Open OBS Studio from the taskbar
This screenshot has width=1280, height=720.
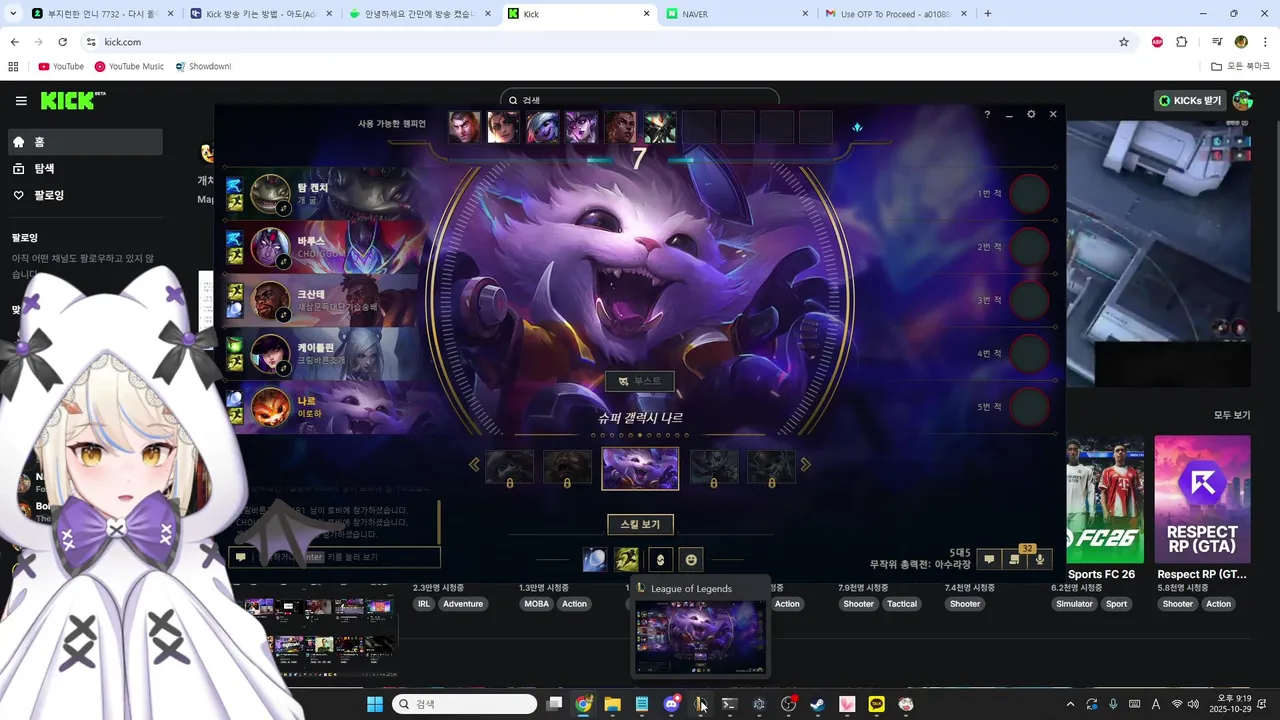788,704
